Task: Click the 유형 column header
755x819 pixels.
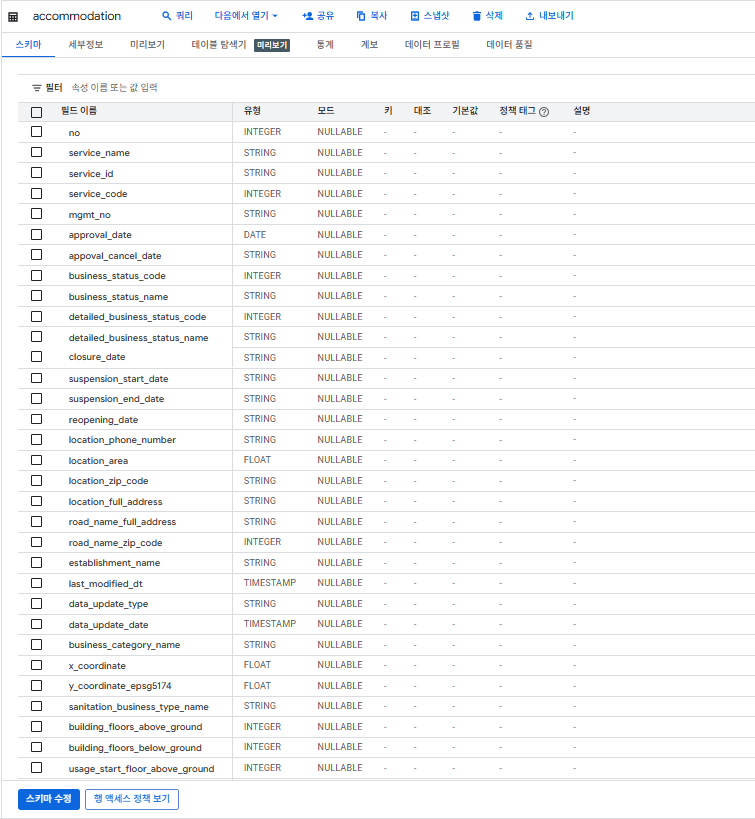Action: point(252,111)
